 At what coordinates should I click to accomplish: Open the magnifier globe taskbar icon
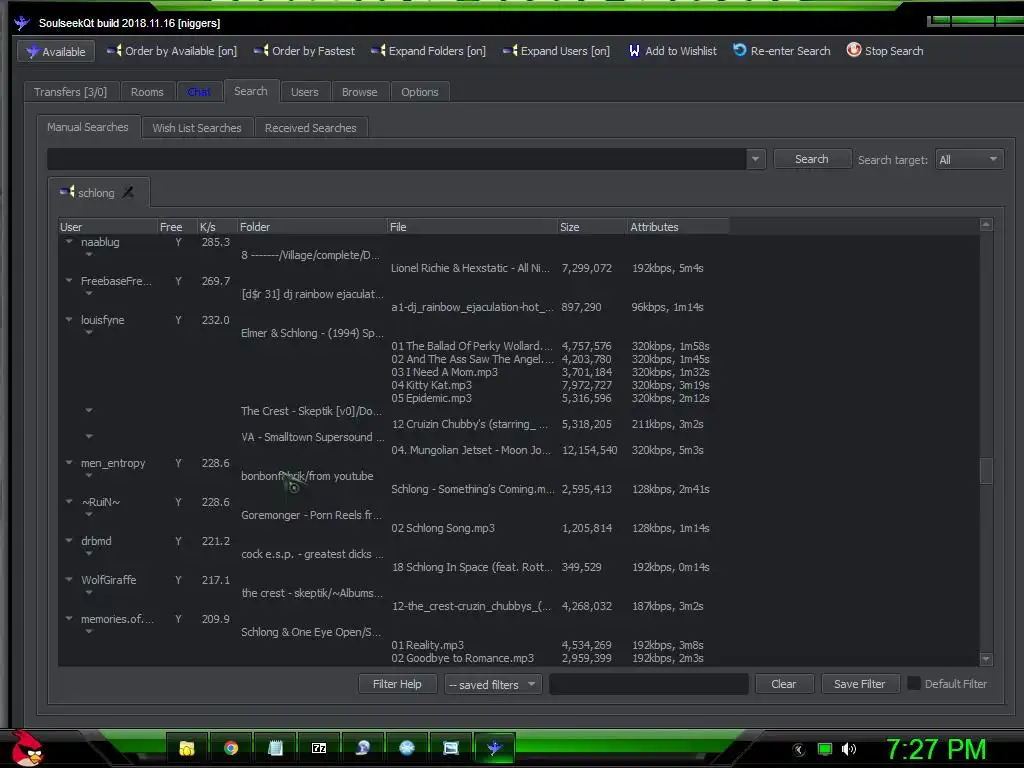click(362, 748)
